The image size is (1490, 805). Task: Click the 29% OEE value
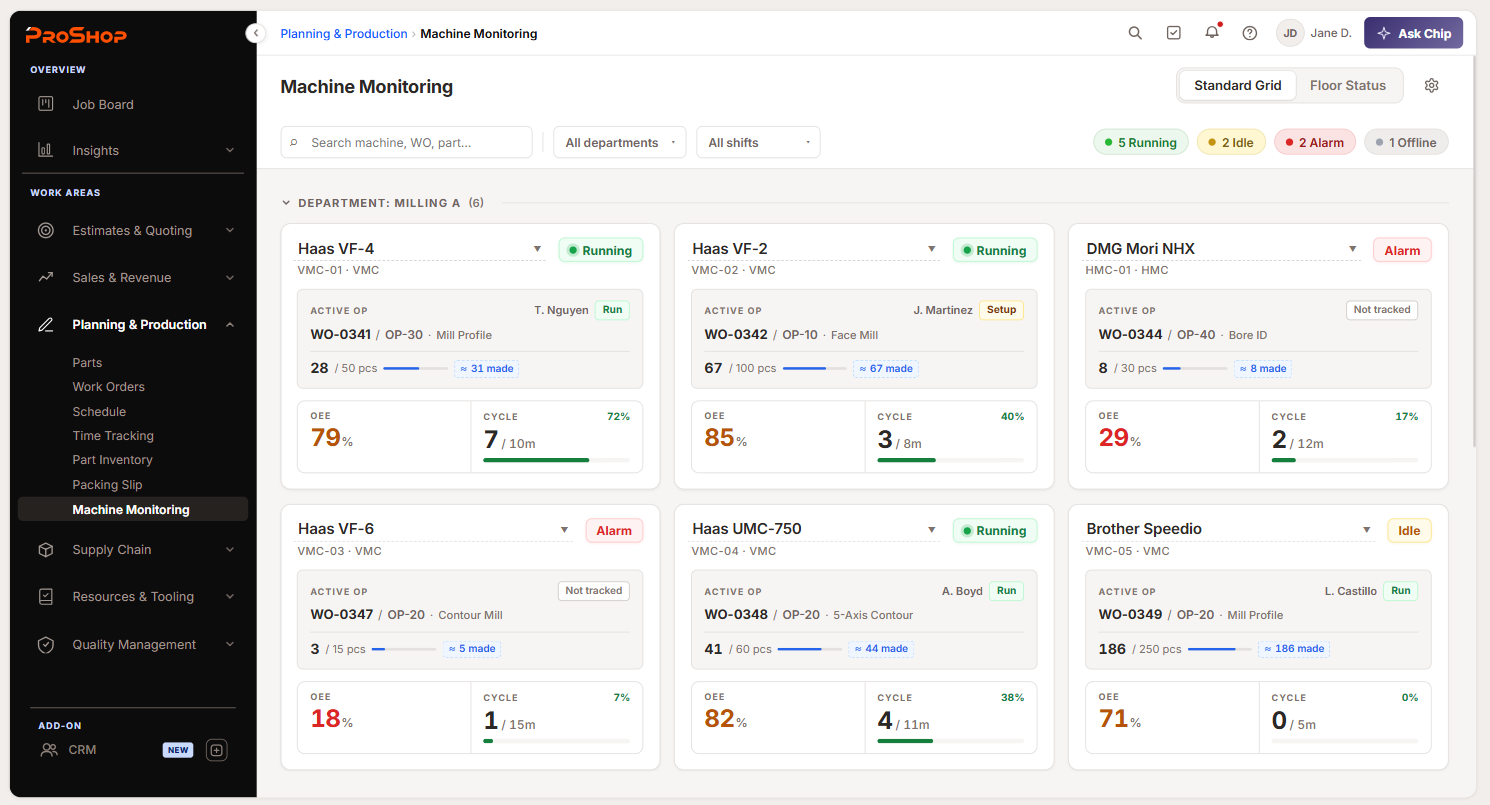(1120, 438)
